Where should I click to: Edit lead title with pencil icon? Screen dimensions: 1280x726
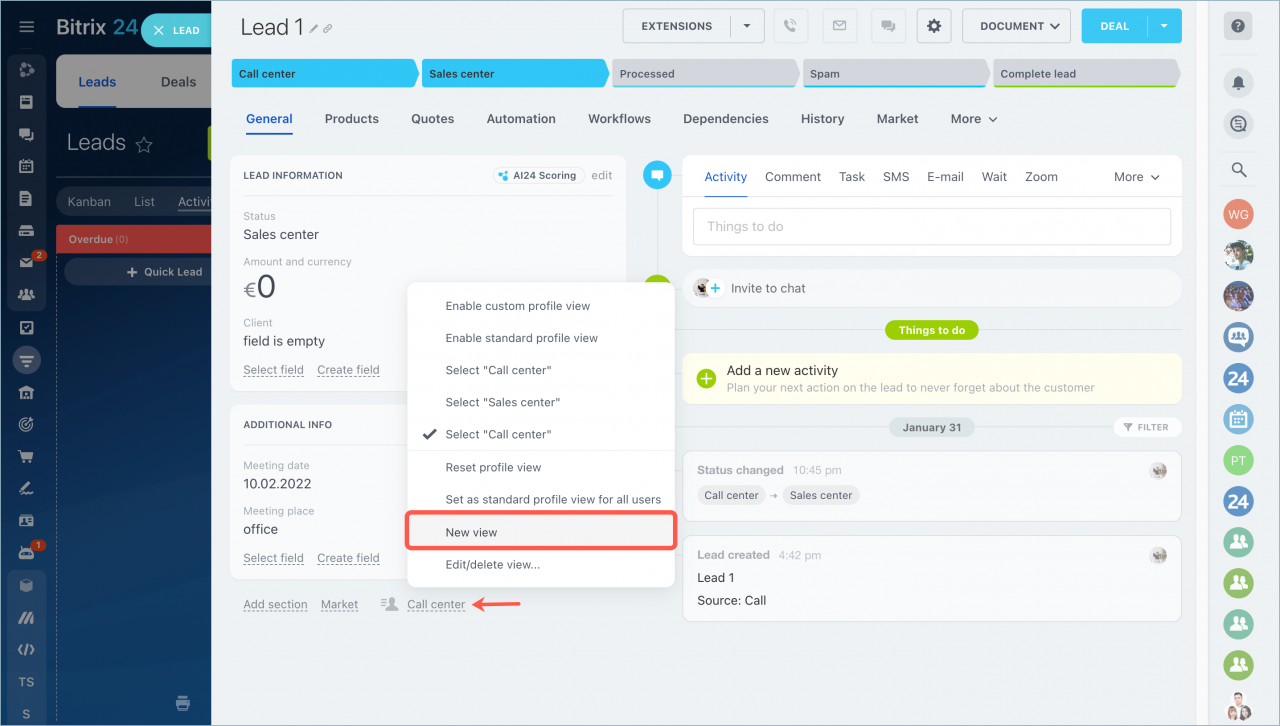[314, 29]
